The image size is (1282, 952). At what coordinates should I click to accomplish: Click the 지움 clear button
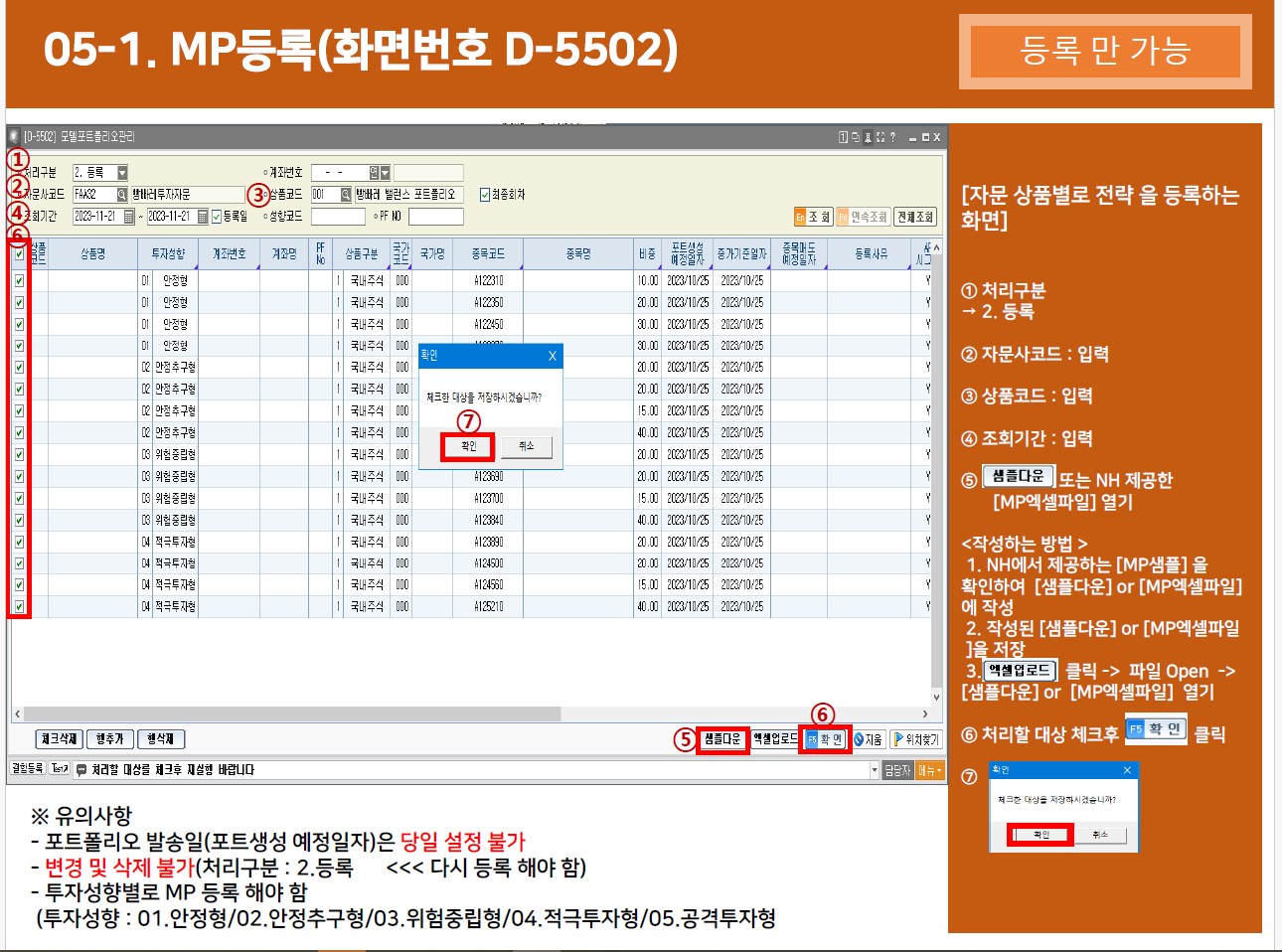click(869, 739)
